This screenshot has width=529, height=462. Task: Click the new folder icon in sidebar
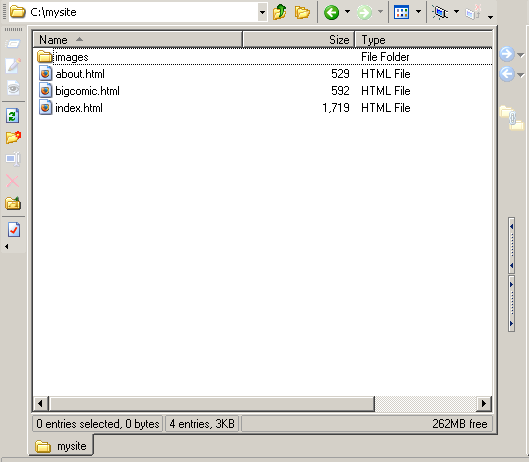pyautogui.click(x=13, y=137)
